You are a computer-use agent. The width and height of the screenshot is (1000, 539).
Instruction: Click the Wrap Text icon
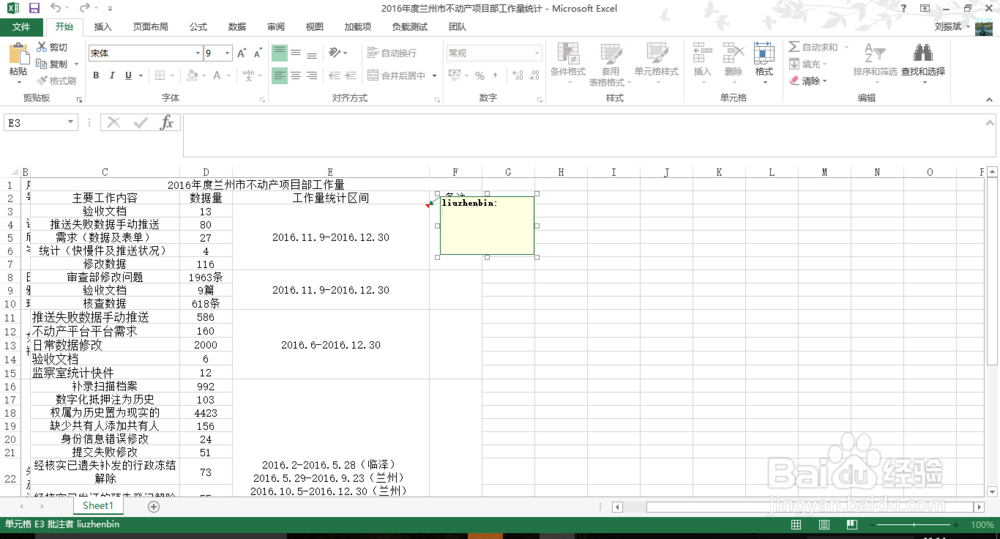[372, 53]
